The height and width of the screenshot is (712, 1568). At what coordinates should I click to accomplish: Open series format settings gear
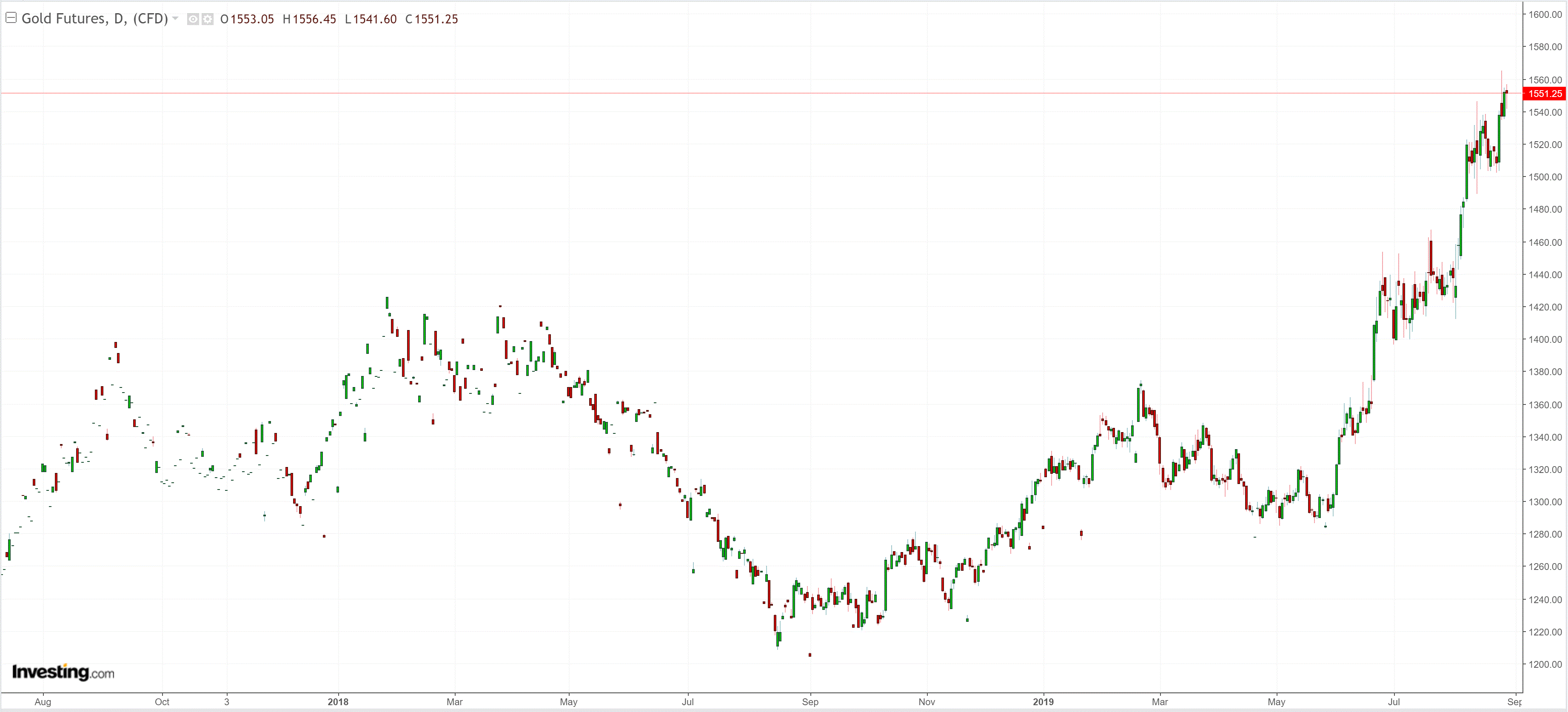point(208,20)
